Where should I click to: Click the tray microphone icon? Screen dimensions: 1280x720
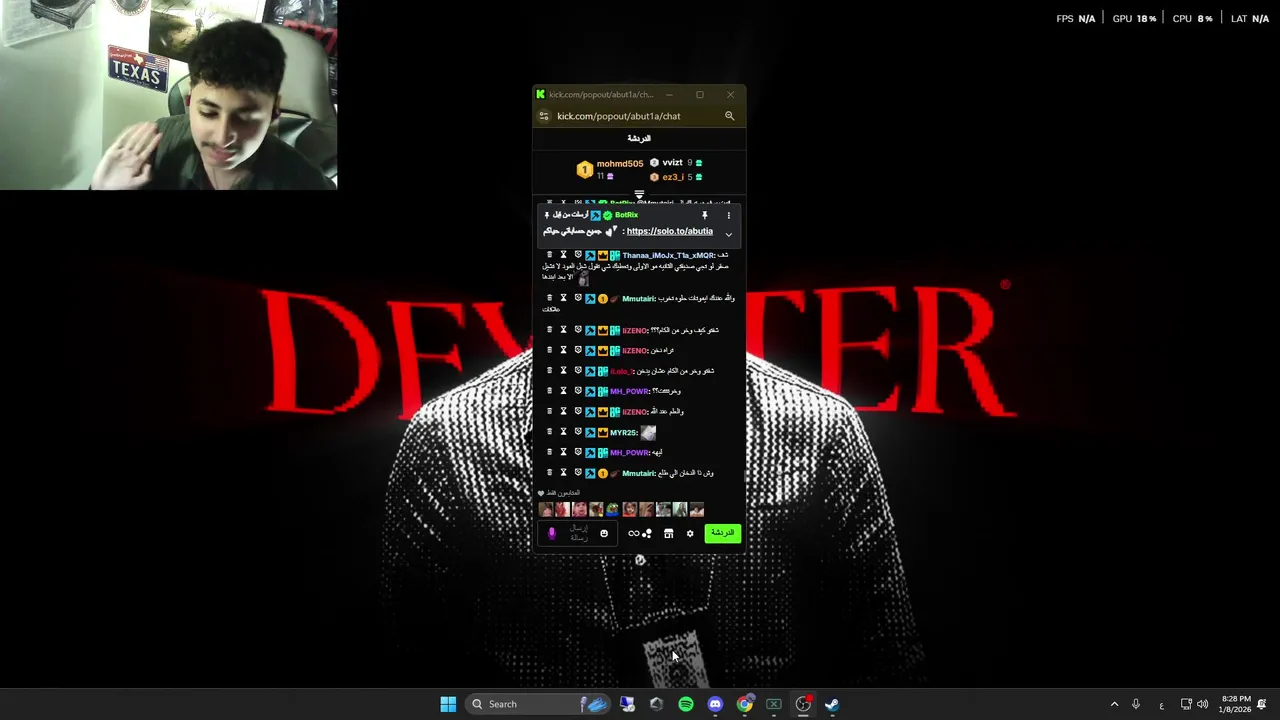(x=1136, y=704)
